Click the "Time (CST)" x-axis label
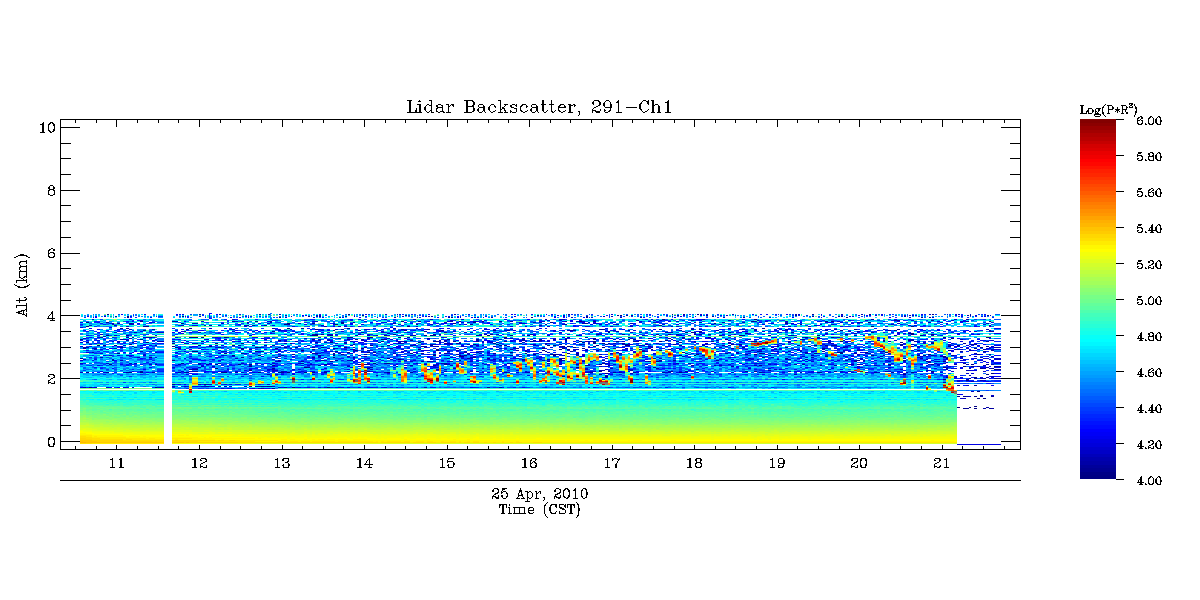The height and width of the screenshot is (600, 1200). (540, 510)
